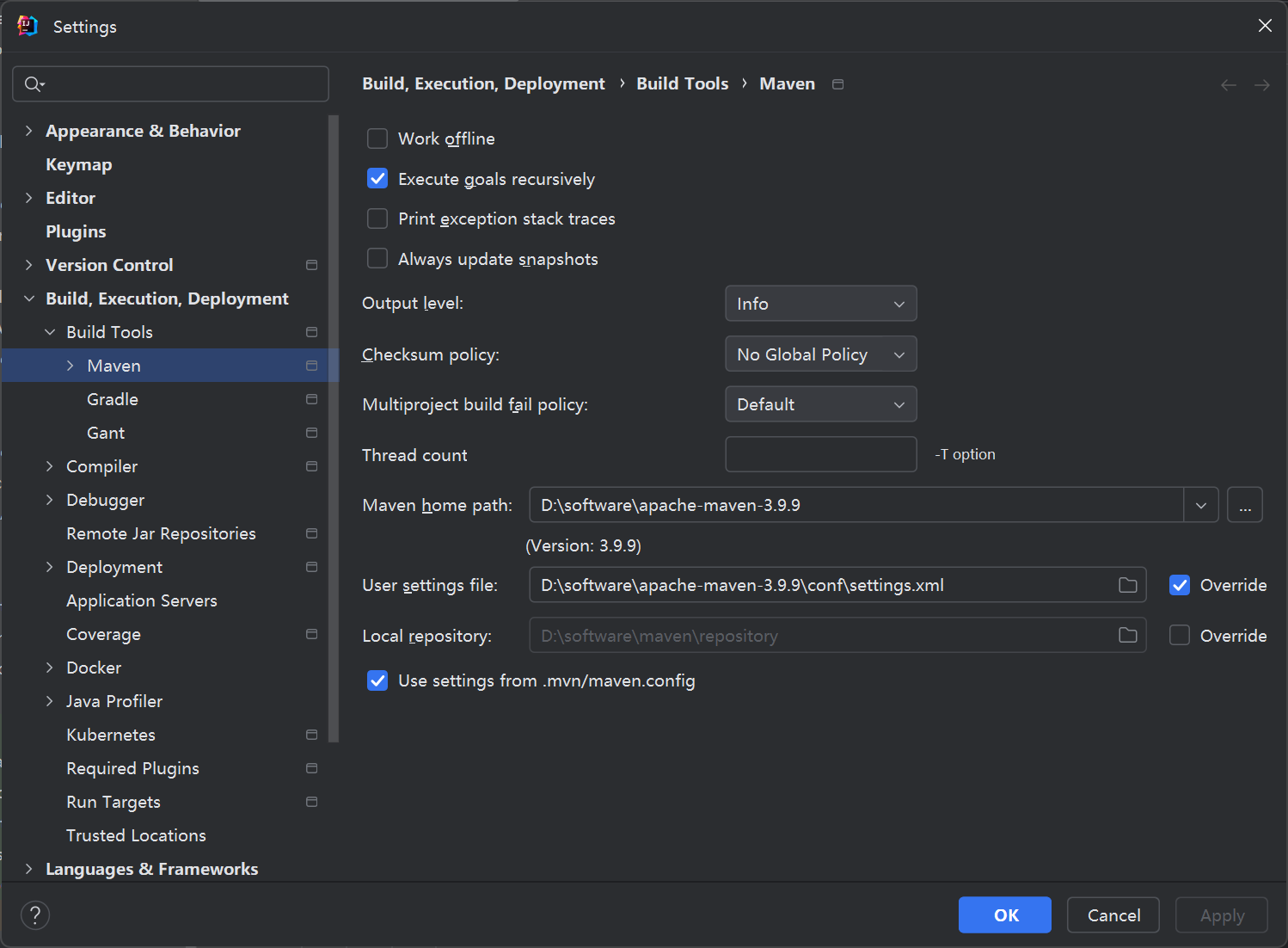Click the back navigation arrow

click(x=1229, y=84)
